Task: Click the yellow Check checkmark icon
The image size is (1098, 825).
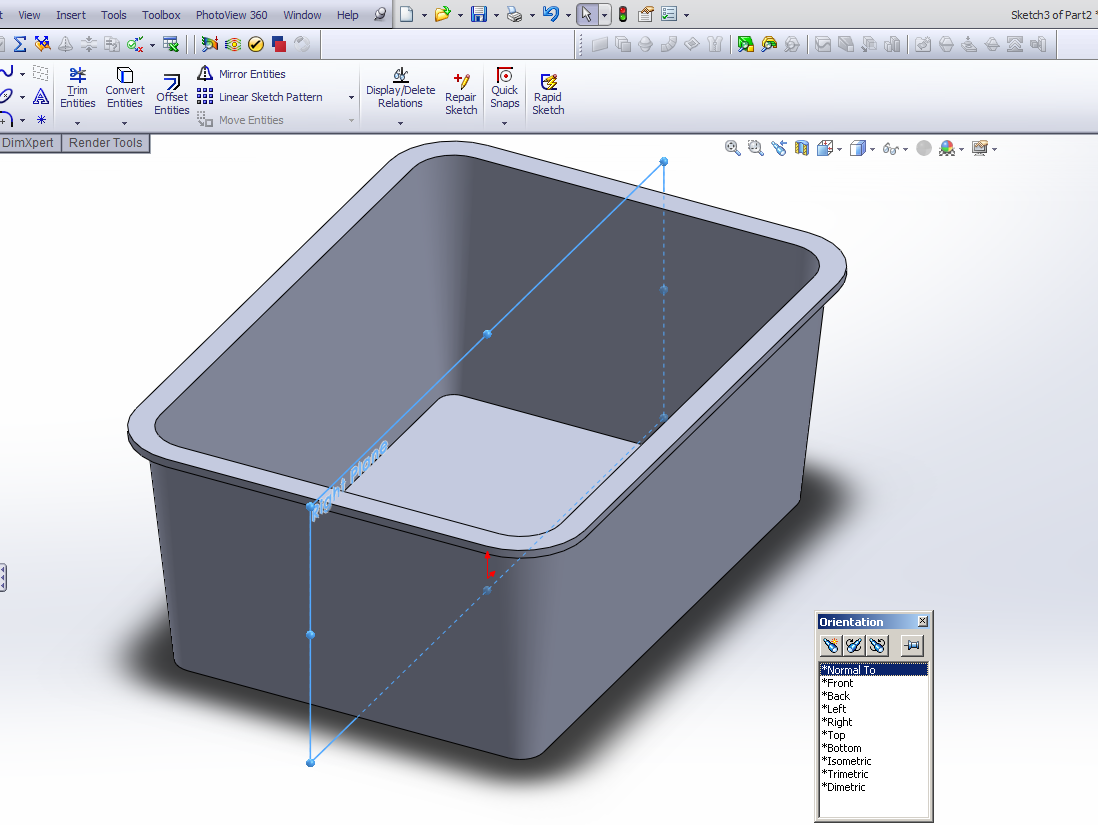Action: point(256,44)
